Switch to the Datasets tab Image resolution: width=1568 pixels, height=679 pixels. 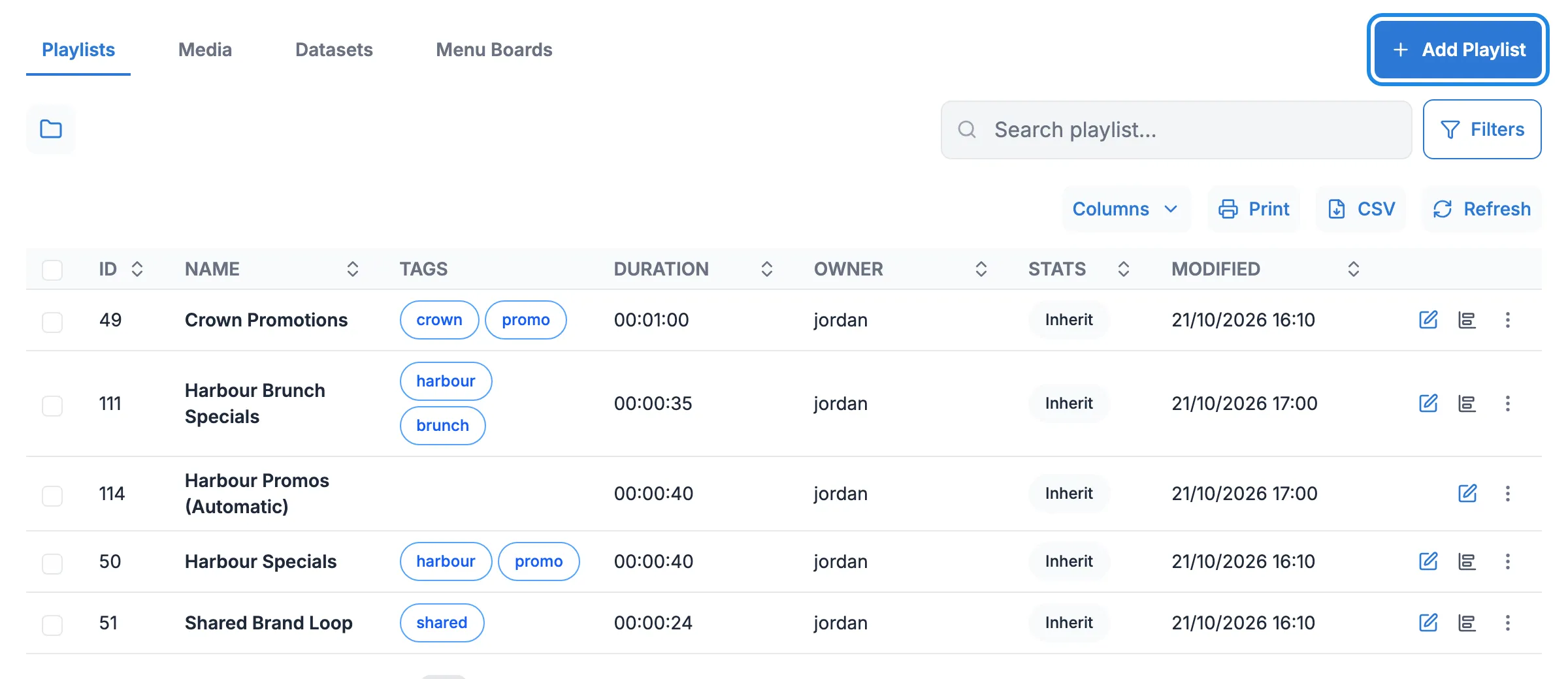point(334,50)
